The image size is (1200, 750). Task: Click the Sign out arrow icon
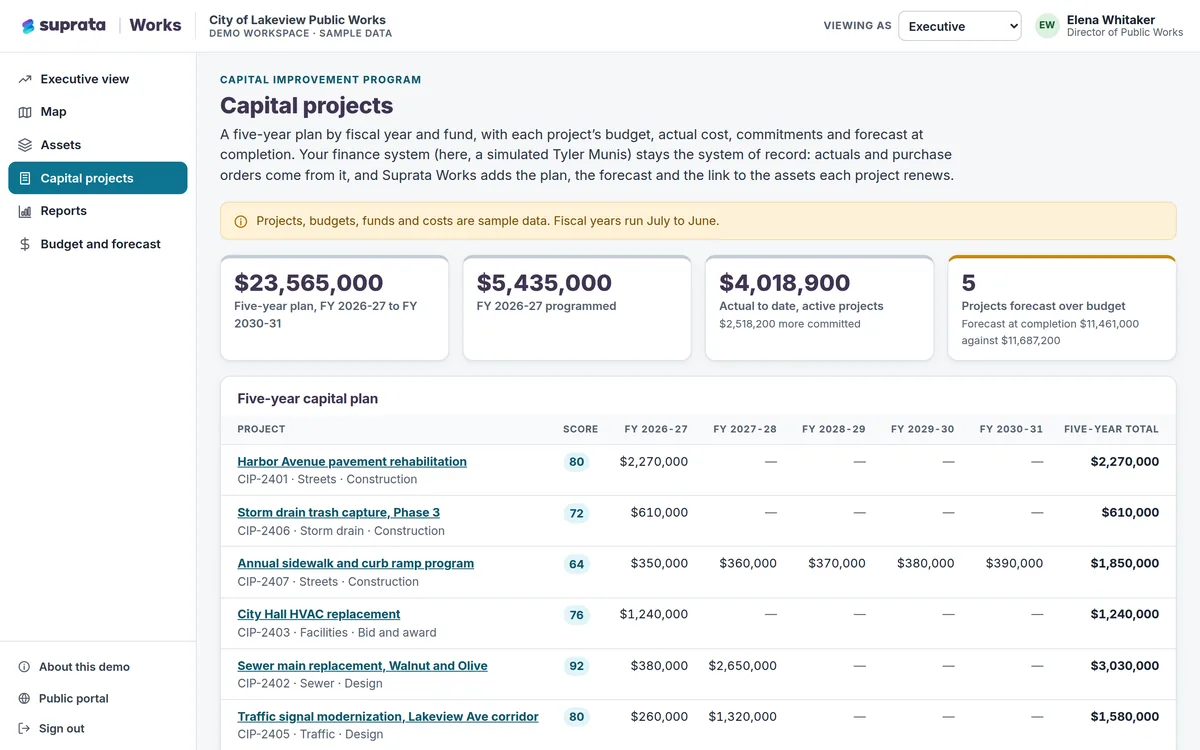click(x=24, y=729)
